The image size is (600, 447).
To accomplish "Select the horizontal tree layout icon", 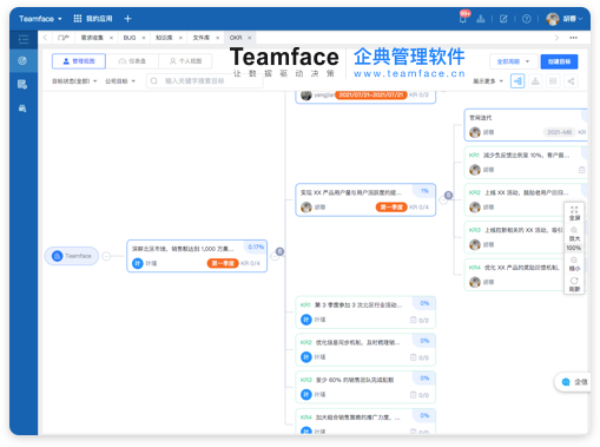I will (517, 81).
